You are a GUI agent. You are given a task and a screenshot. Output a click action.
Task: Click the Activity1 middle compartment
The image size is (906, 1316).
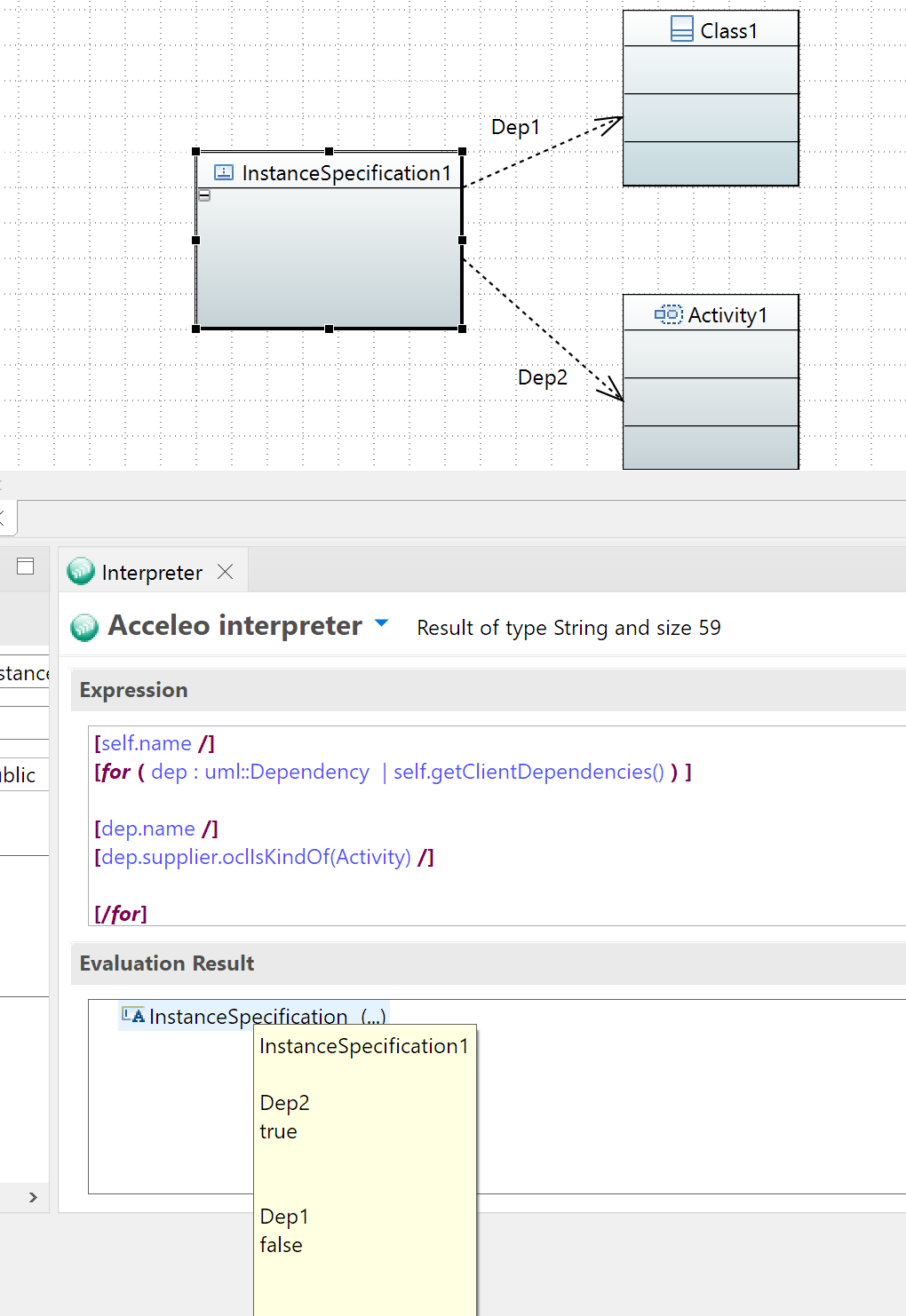pos(711,402)
